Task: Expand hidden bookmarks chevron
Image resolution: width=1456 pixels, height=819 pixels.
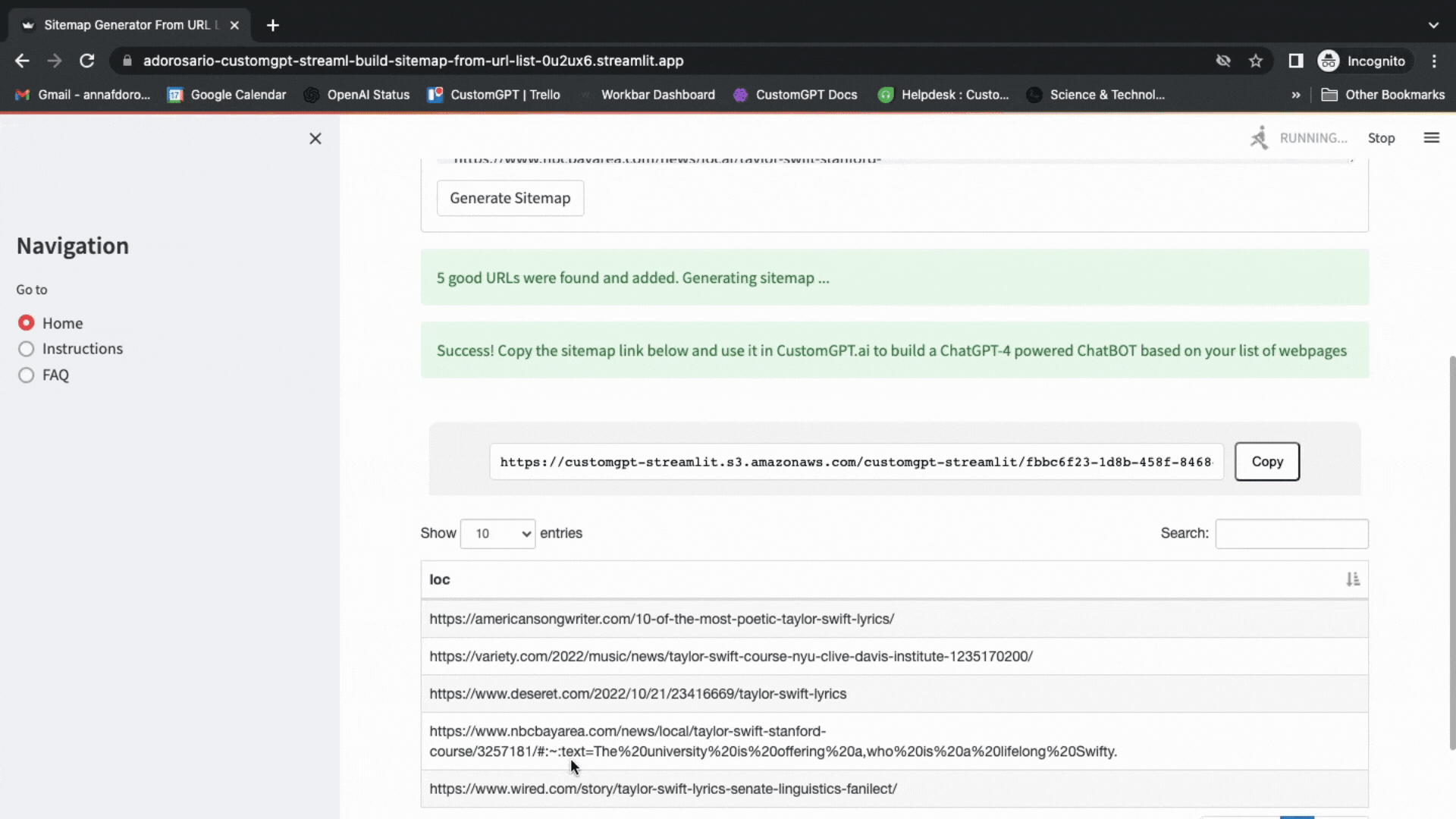Action: point(1296,95)
